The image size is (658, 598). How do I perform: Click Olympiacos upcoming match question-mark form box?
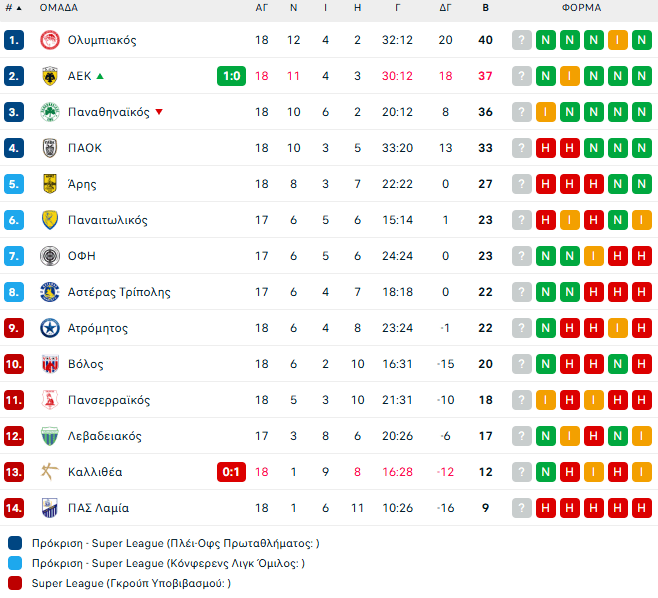521,40
